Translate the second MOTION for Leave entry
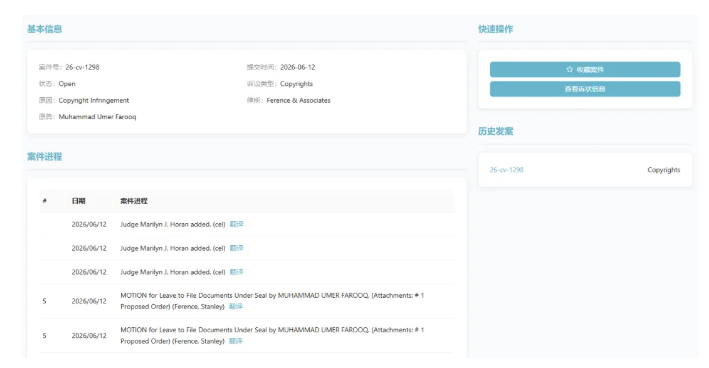Viewport: 709px width, 368px height. (236, 341)
